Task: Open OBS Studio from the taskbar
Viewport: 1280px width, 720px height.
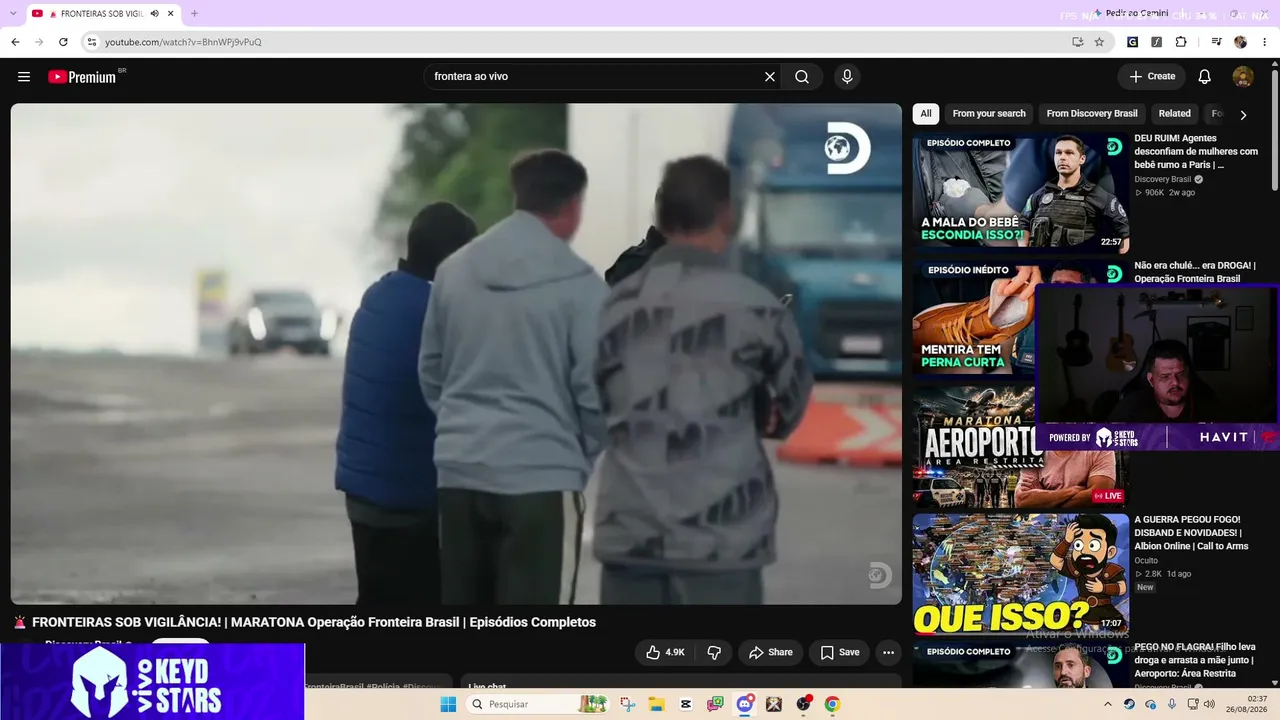Action: [803, 704]
